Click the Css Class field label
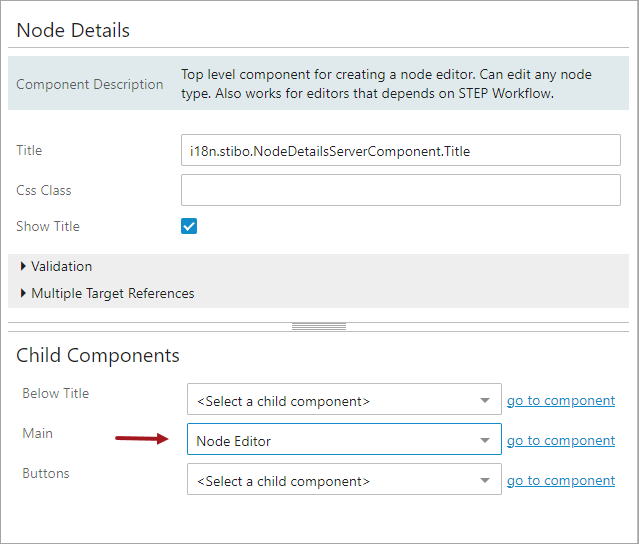The image size is (639, 544). click(x=44, y=190)
